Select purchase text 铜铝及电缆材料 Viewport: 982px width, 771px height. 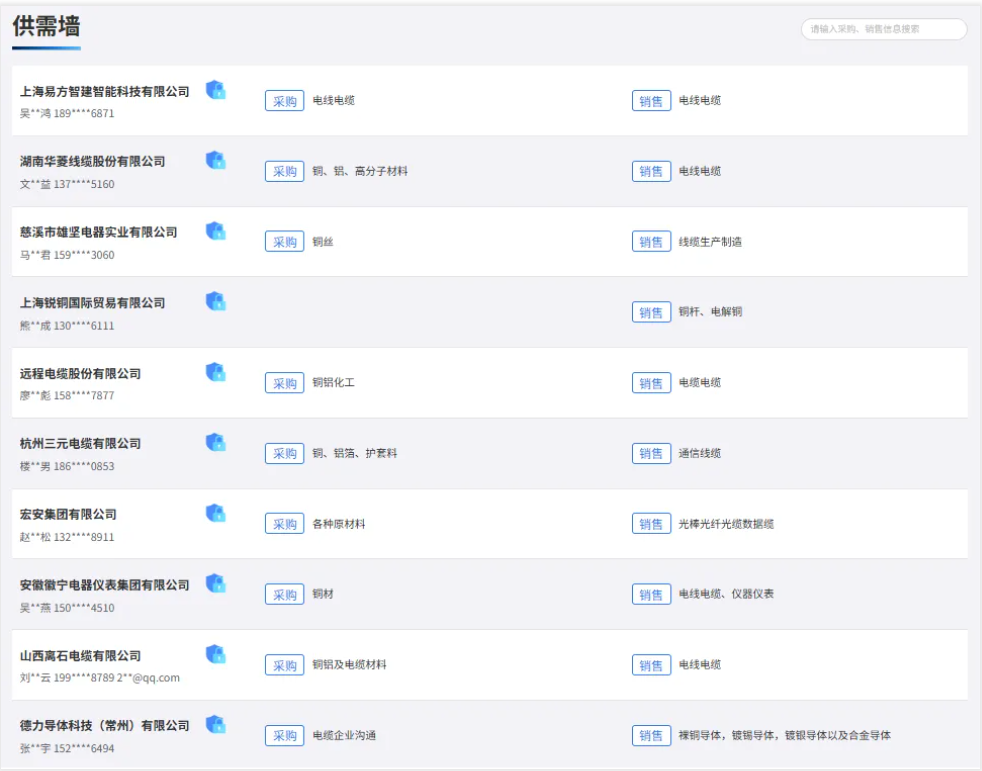pos(349,665)
